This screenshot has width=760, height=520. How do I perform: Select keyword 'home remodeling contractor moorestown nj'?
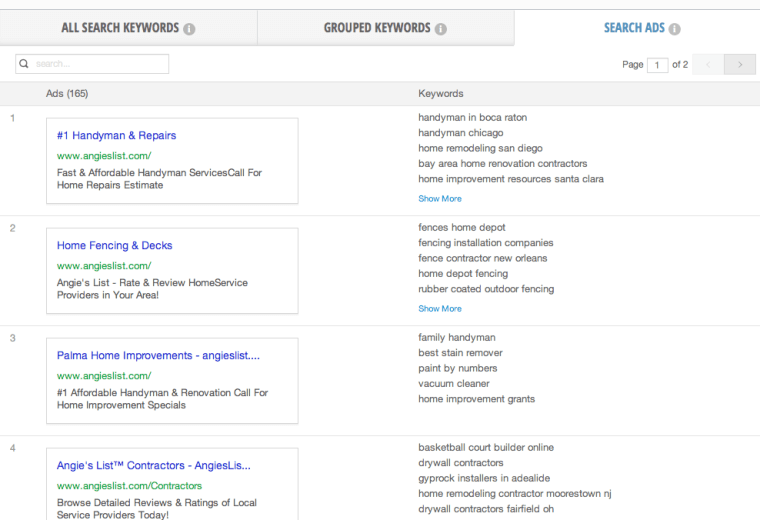(515, 494)
